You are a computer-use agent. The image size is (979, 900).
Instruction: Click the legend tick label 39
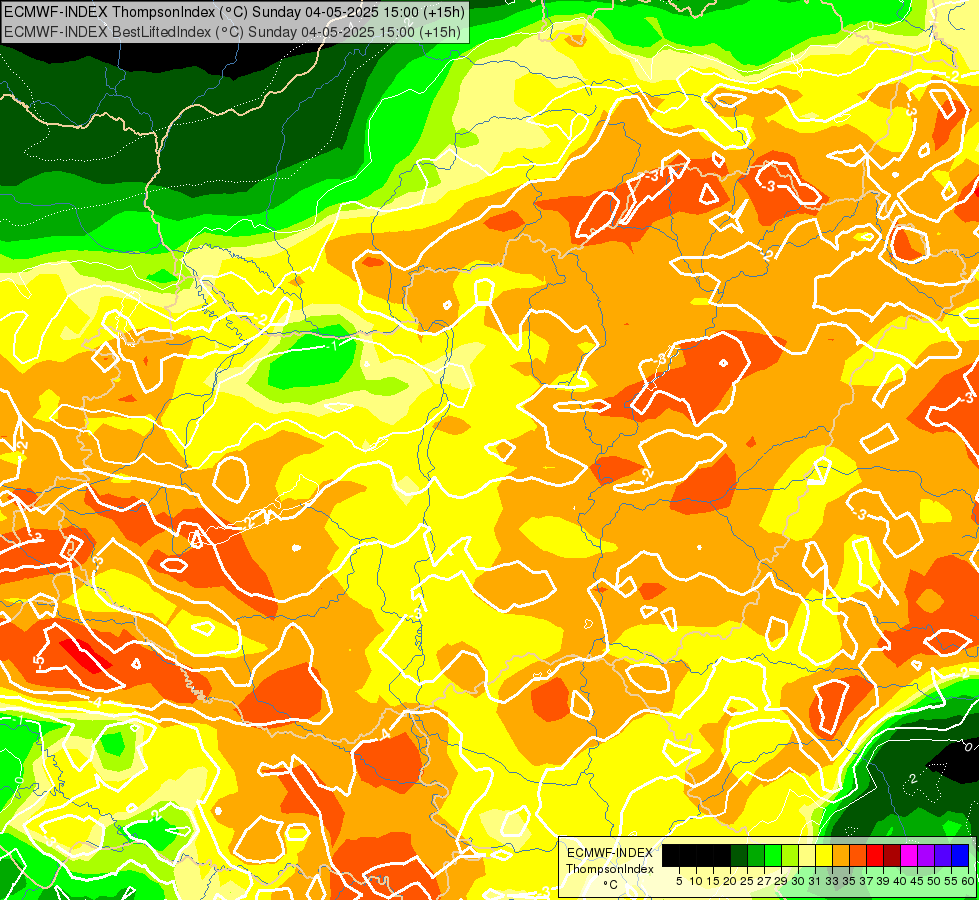click(x=883, y=881)
